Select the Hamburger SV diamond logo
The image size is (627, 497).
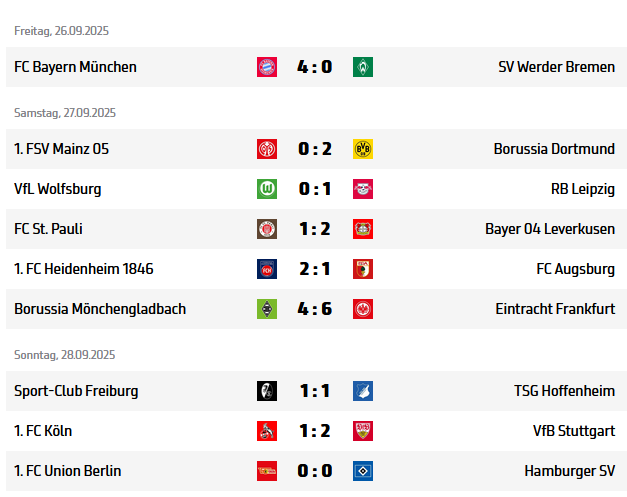click(x=362, y=471)
